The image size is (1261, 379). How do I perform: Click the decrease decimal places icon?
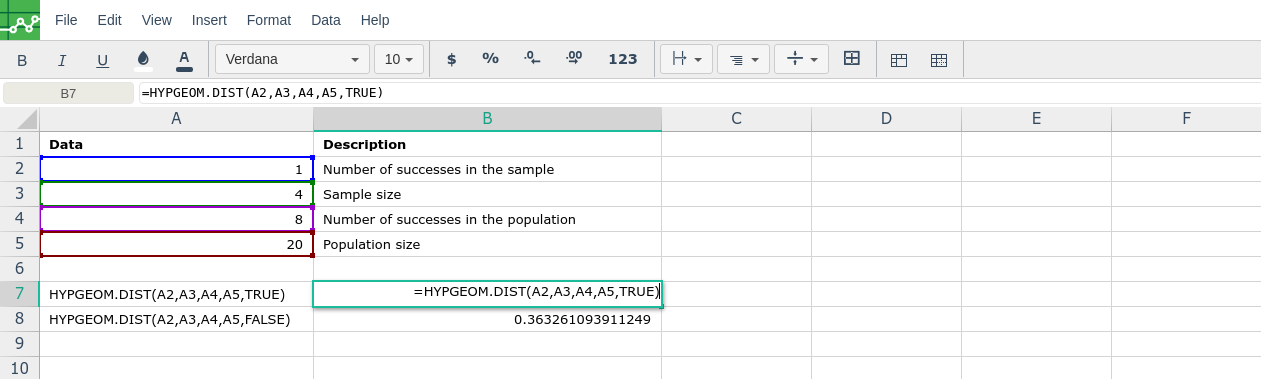[533, 59]
